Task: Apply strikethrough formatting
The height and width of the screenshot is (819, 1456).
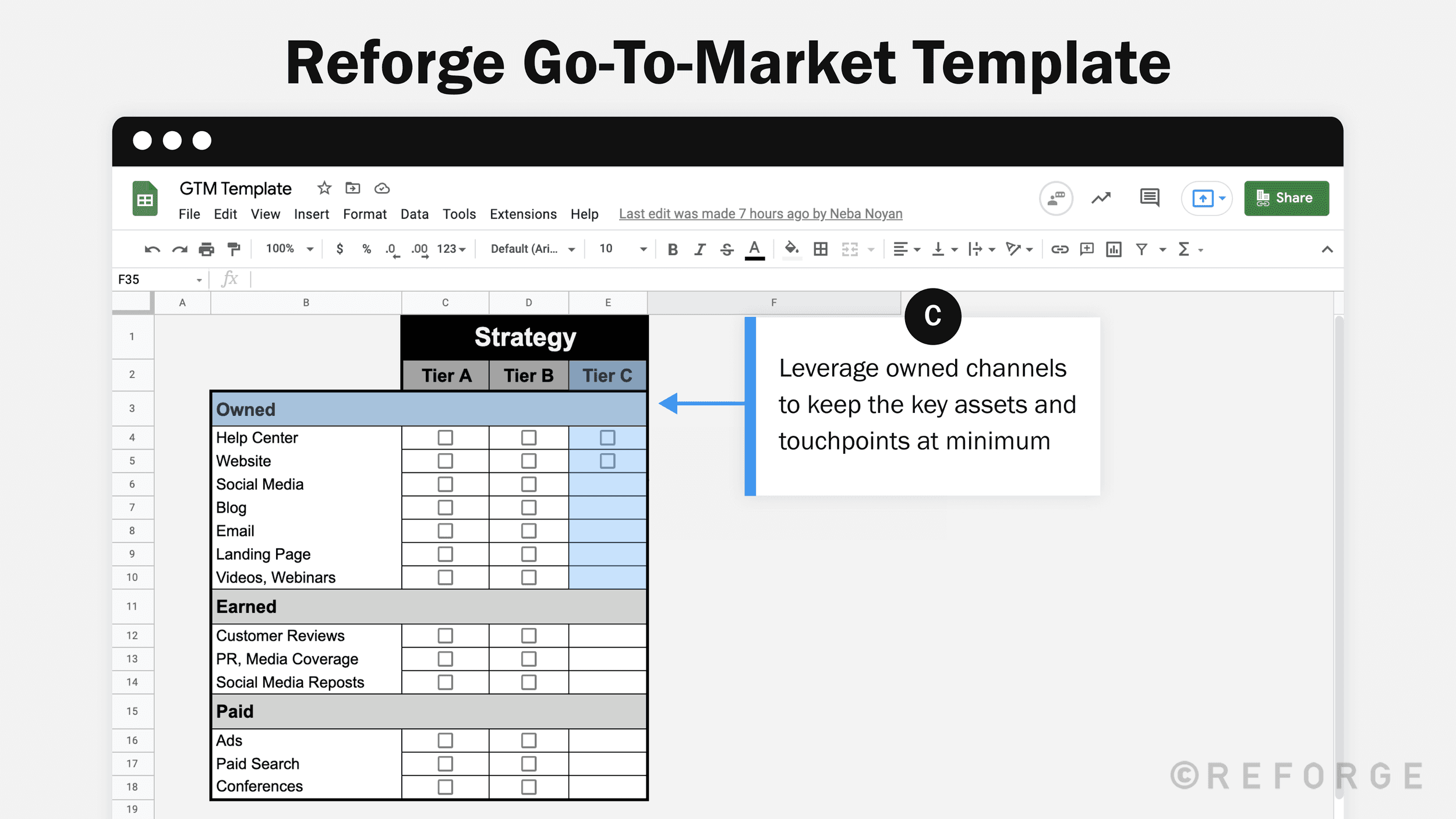Action: 727,249
